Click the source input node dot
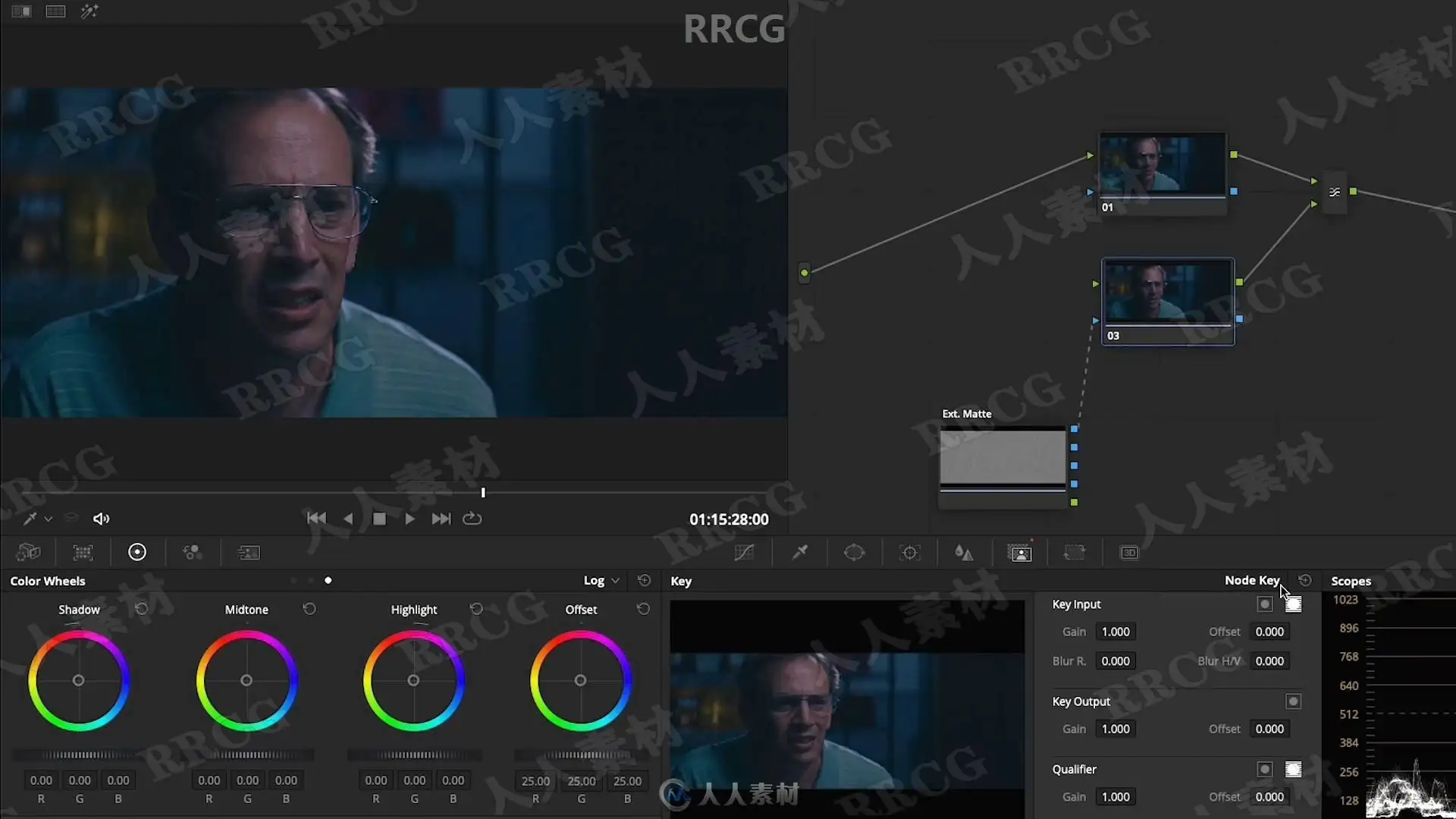The height and width of the screenshot is (819, 1456). click(x=805, y=272)
